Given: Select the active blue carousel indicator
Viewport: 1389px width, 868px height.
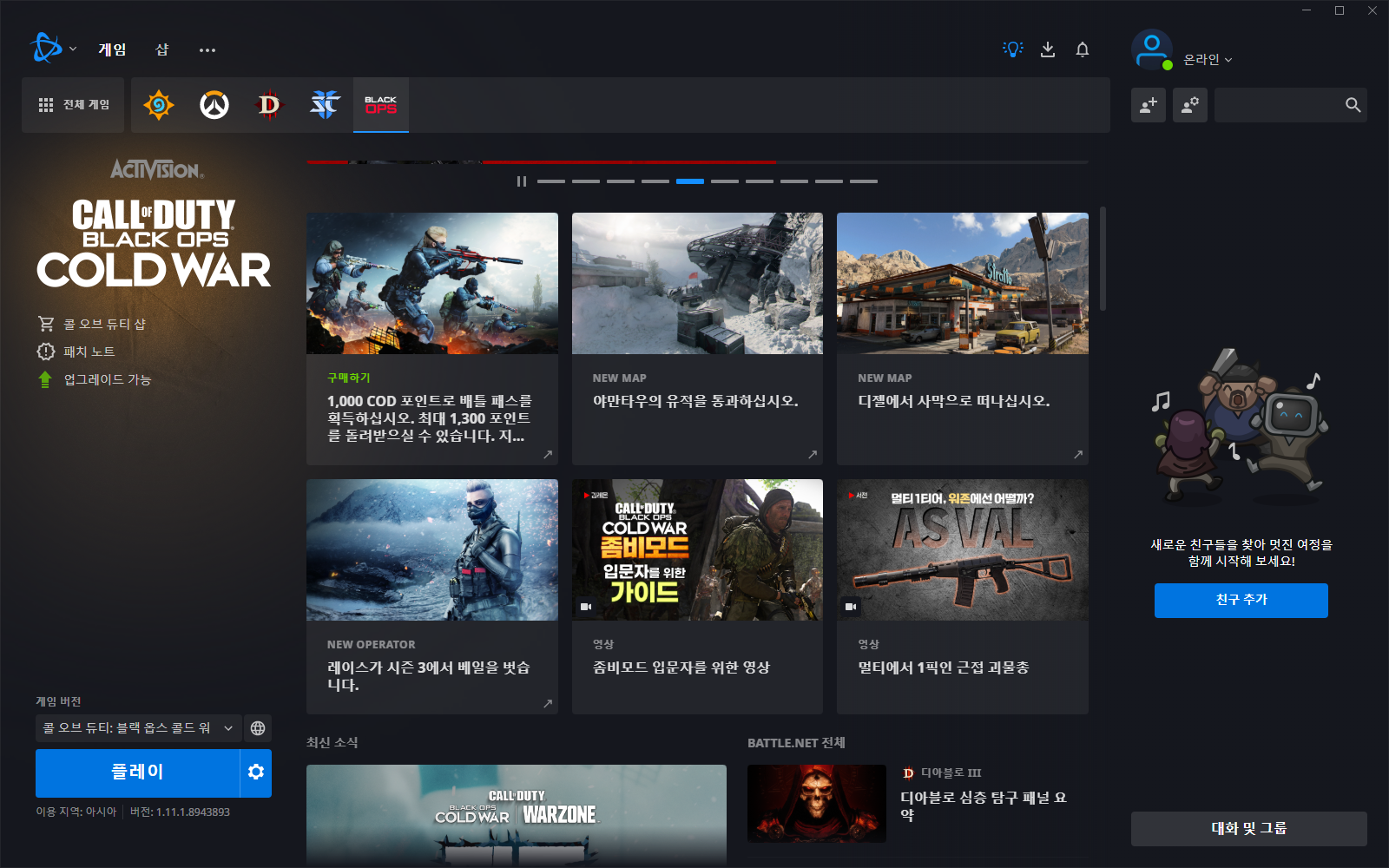Looking at the screenshot, I should click(690, 181).
